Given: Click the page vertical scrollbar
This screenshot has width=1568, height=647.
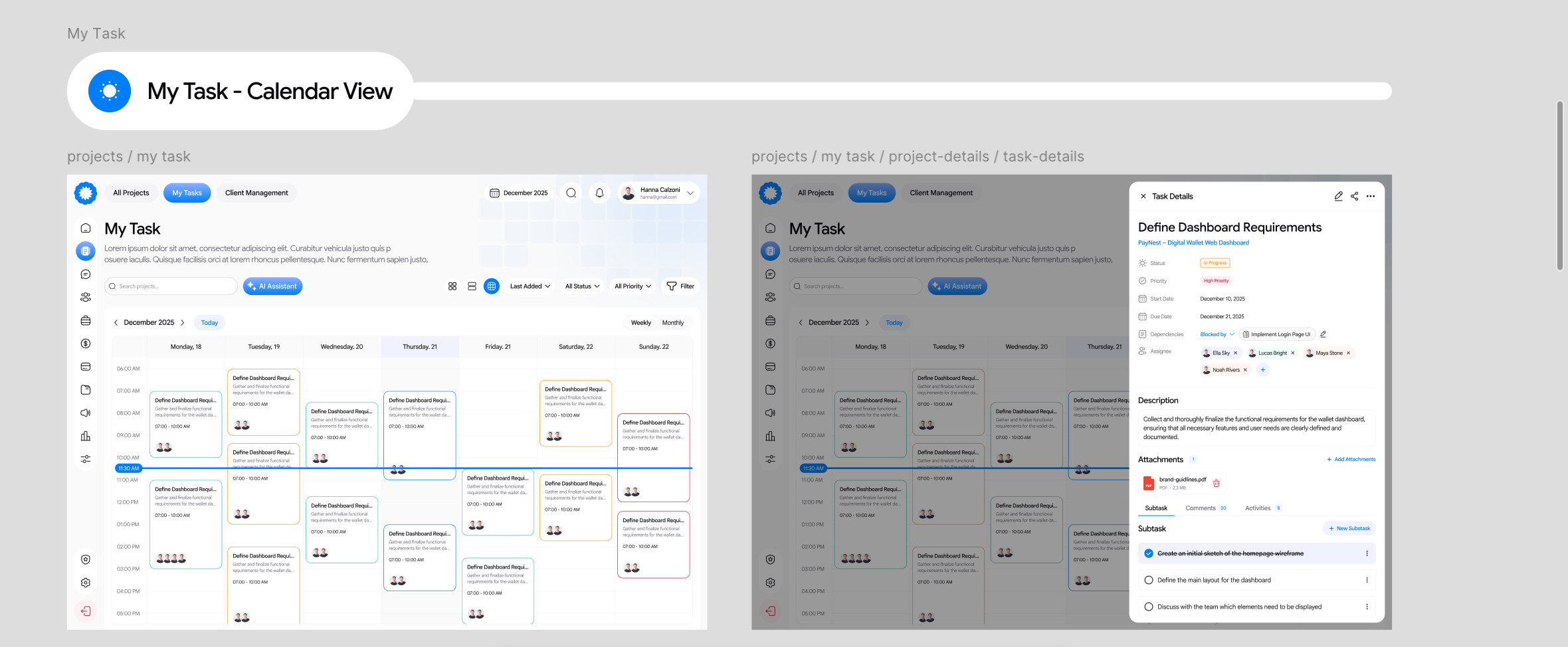Looking at the screenshot, I should pyautogui.click(x=1560, y=186).
